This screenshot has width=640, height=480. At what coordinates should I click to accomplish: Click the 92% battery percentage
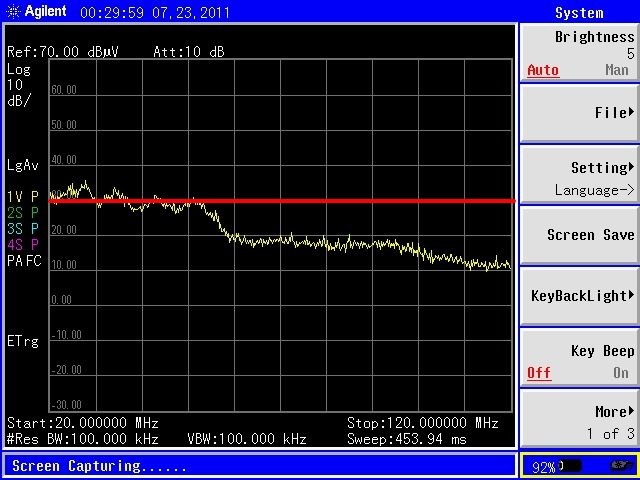click(x=544, y=467)
